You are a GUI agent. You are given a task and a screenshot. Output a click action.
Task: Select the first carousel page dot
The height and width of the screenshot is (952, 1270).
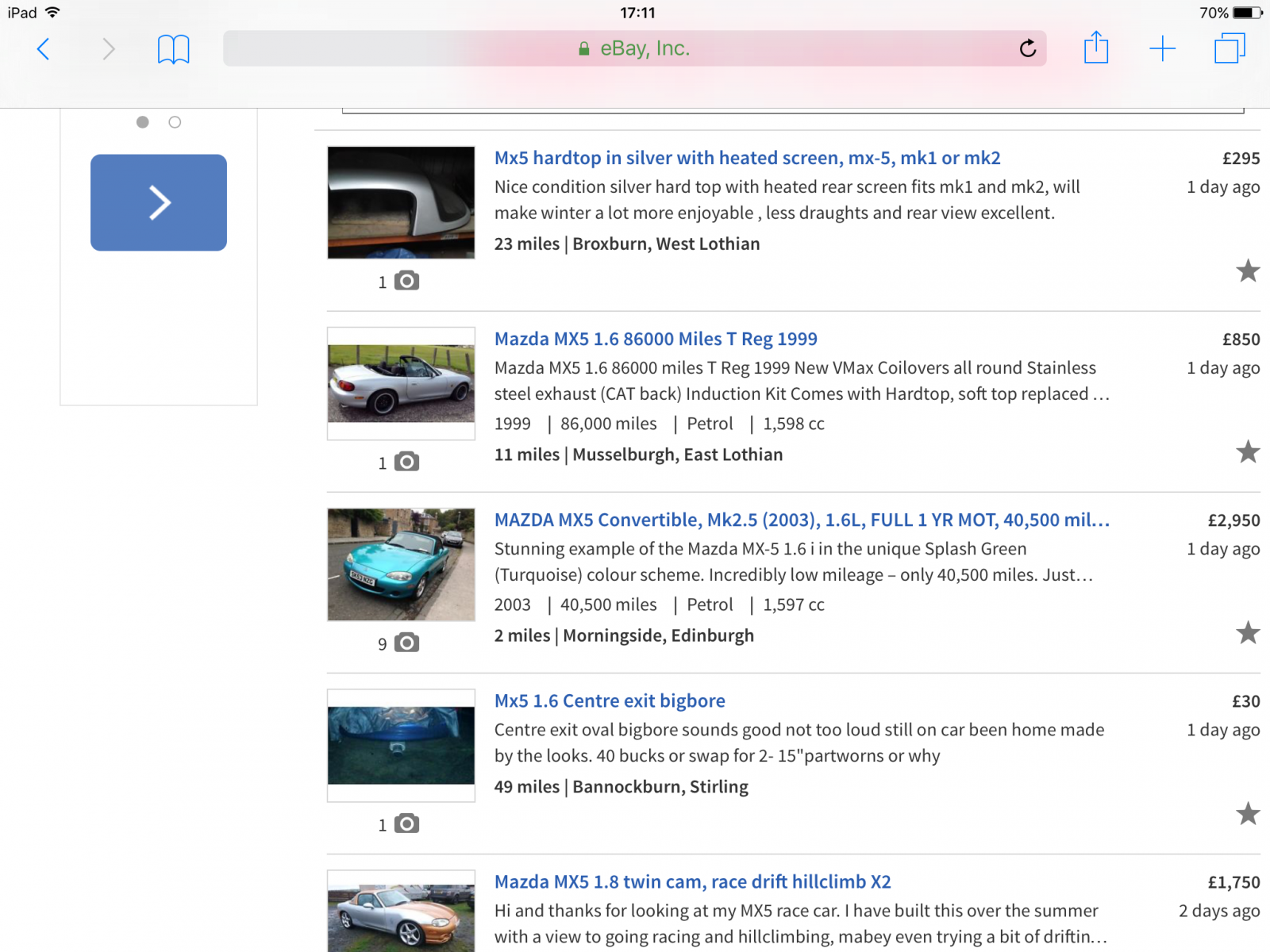[143, 122]
